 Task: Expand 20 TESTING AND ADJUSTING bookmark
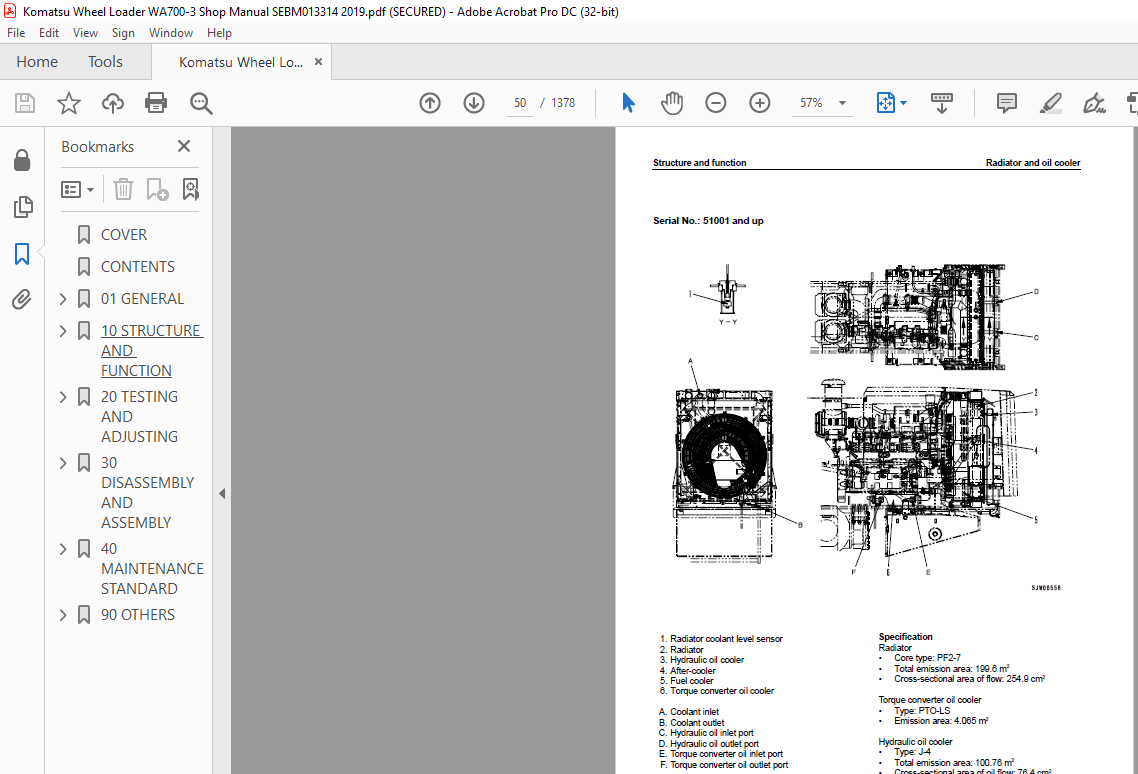tap(63, 397)
